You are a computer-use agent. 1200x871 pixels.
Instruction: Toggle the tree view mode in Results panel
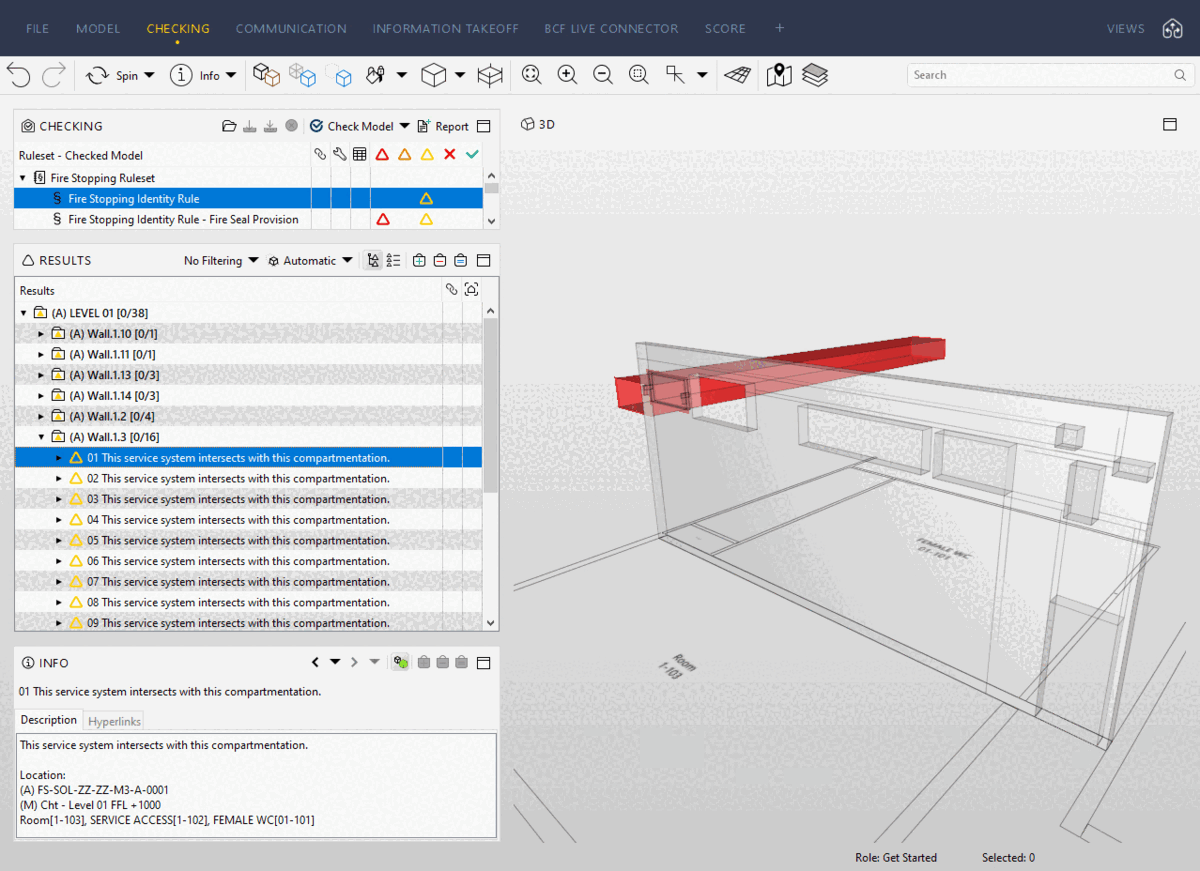pyautogui.click(x=373, y=261)
